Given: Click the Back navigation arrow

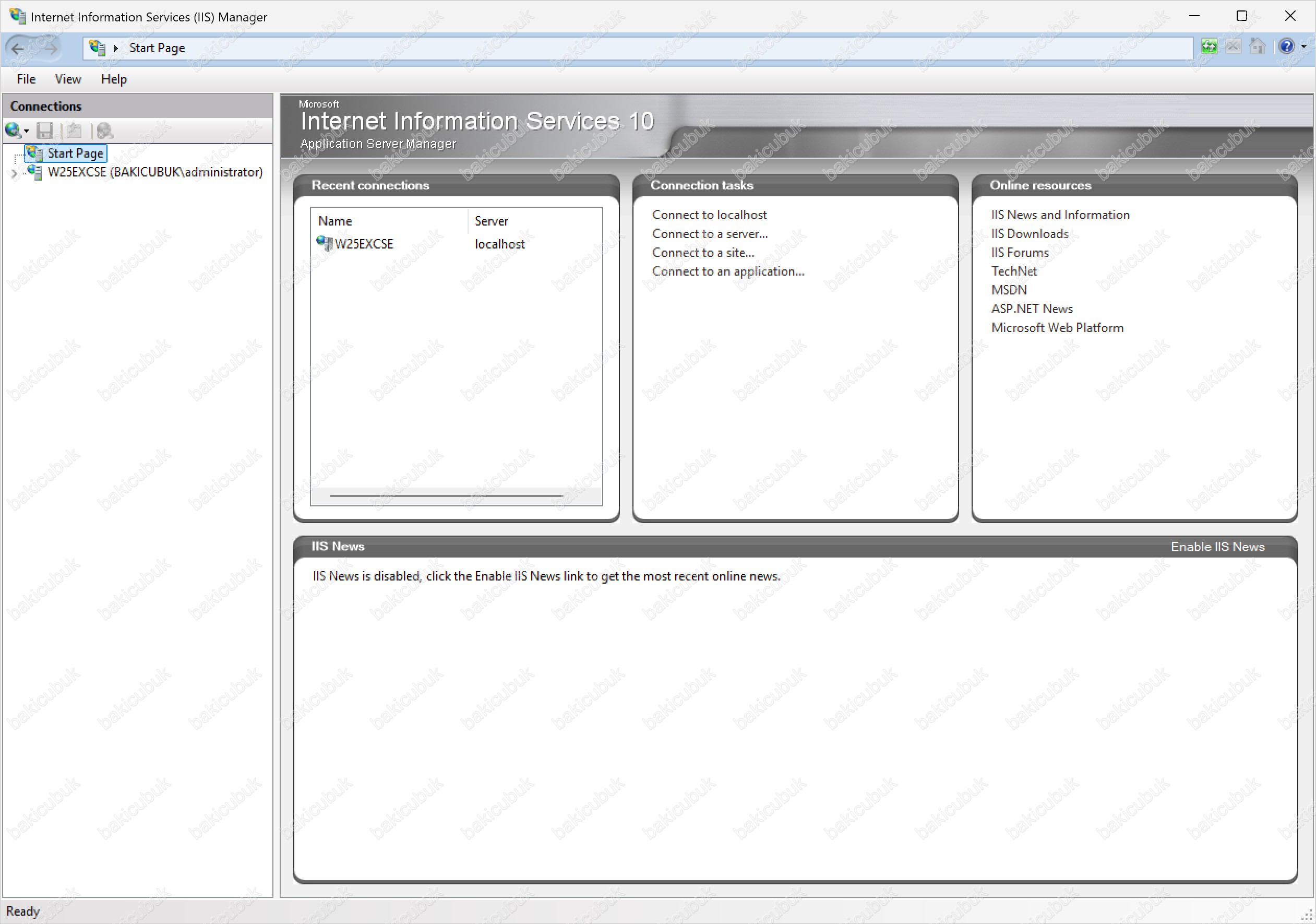Looking at the screenshot, I should (18, 48).
